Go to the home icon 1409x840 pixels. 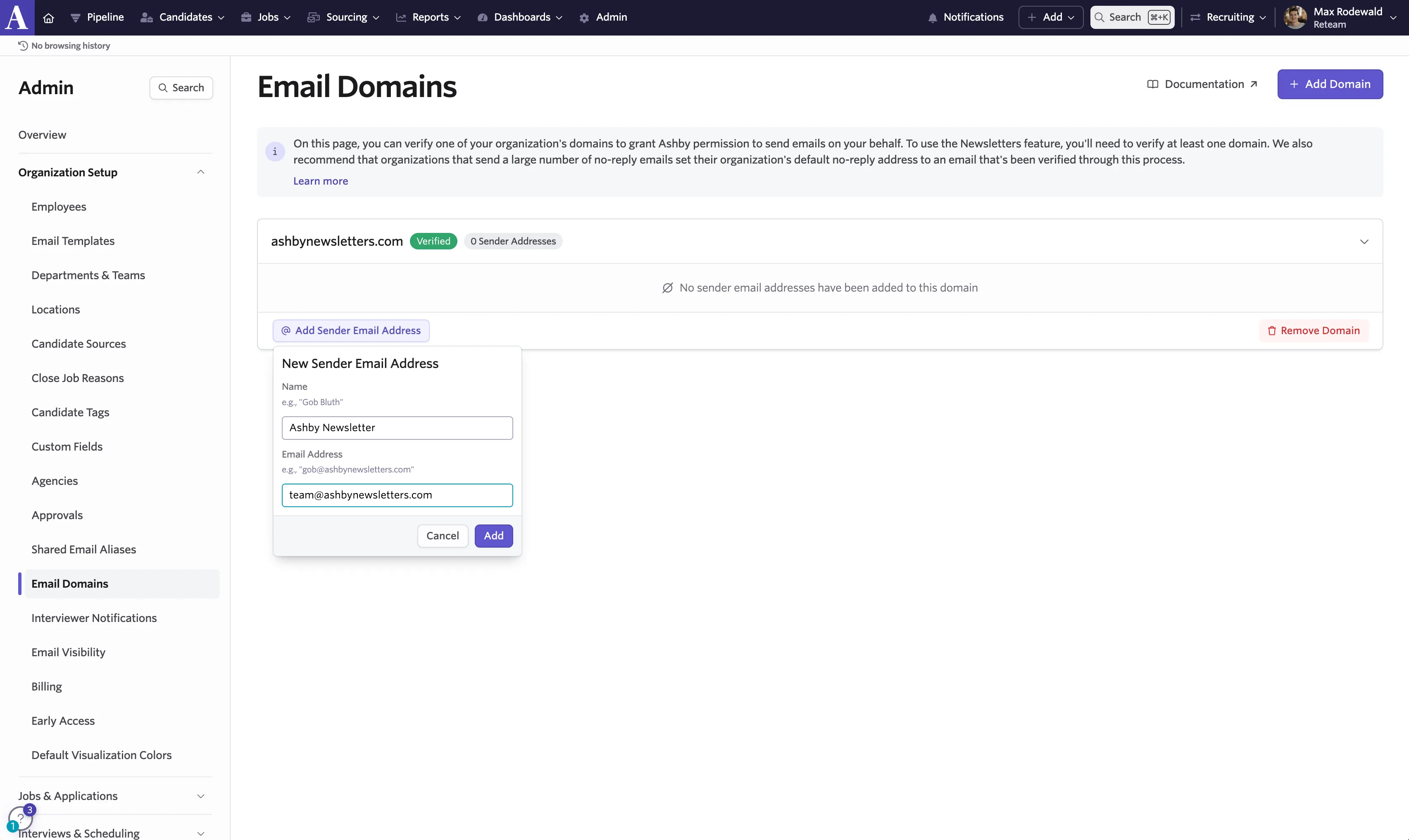(x=49, y=17)
